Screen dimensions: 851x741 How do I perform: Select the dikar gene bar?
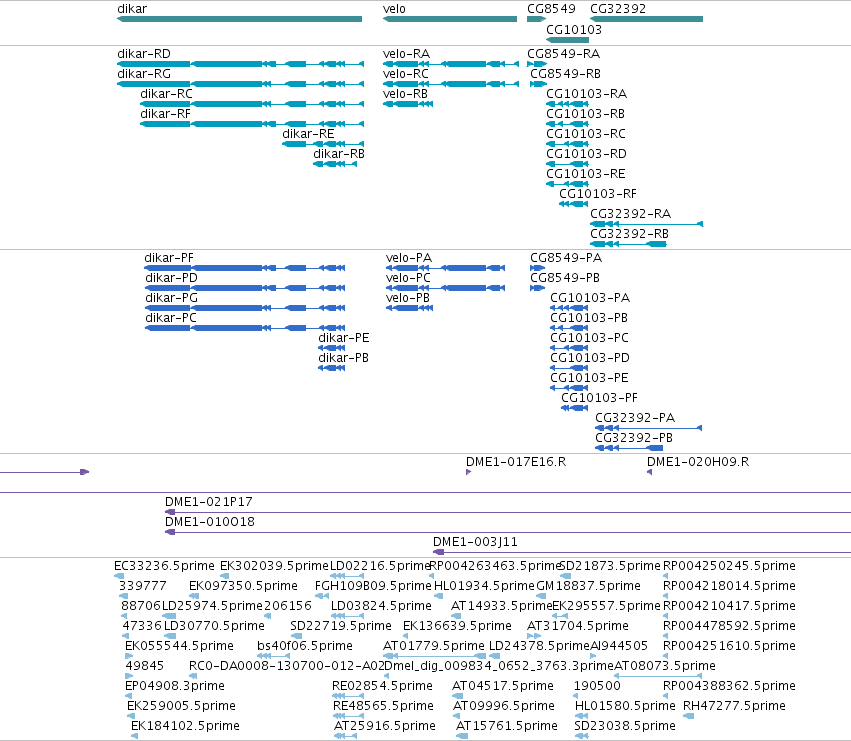239,19
